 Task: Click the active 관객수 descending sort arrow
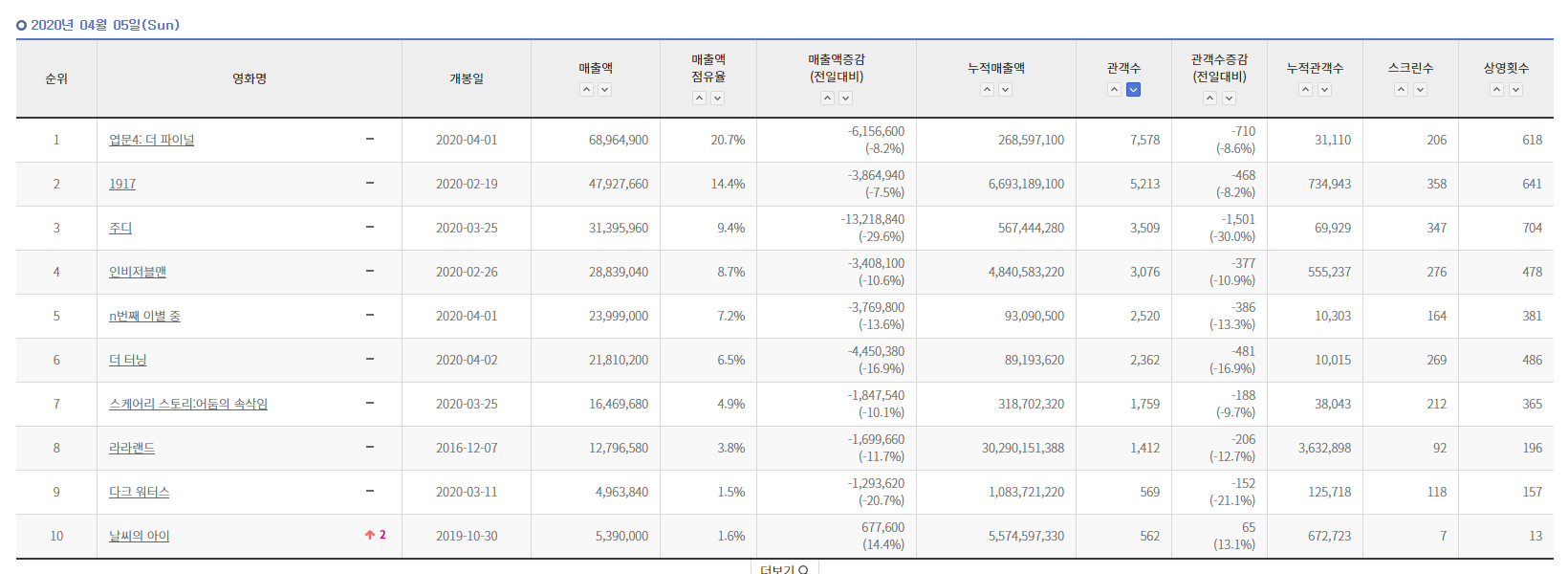click(1133, 90)
